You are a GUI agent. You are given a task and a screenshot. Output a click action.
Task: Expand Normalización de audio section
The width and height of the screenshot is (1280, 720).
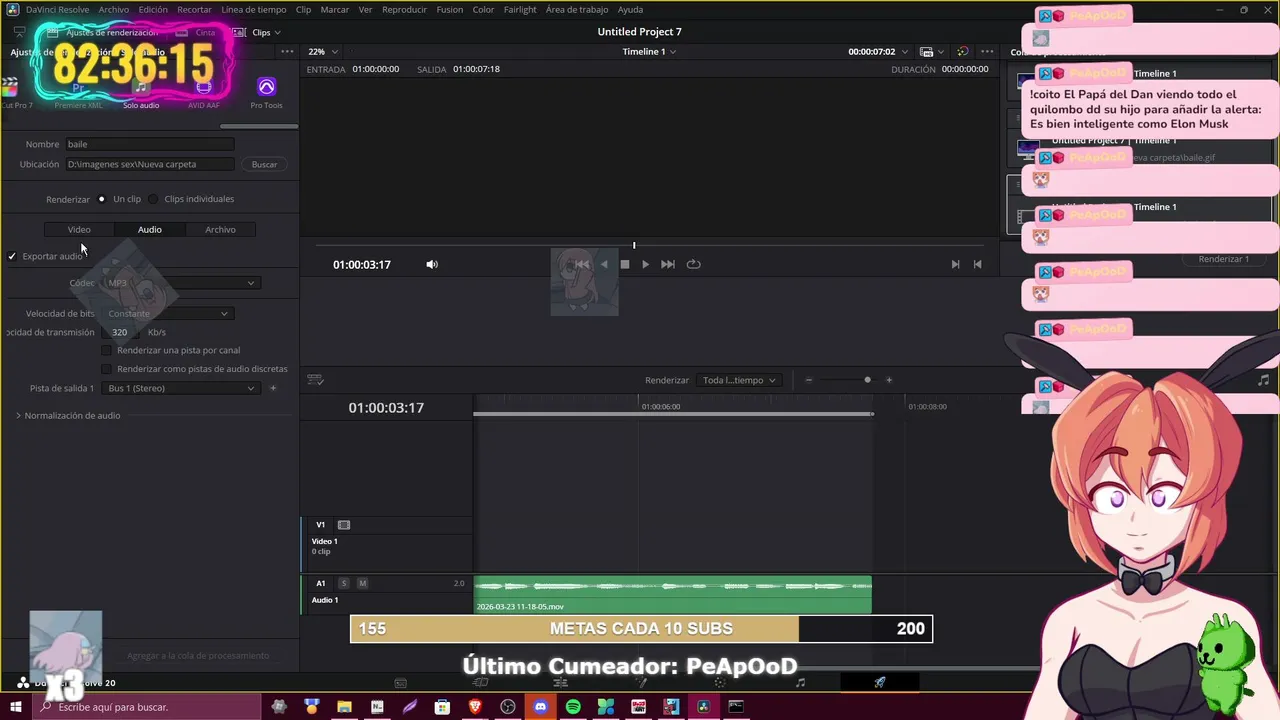[67, 415]
